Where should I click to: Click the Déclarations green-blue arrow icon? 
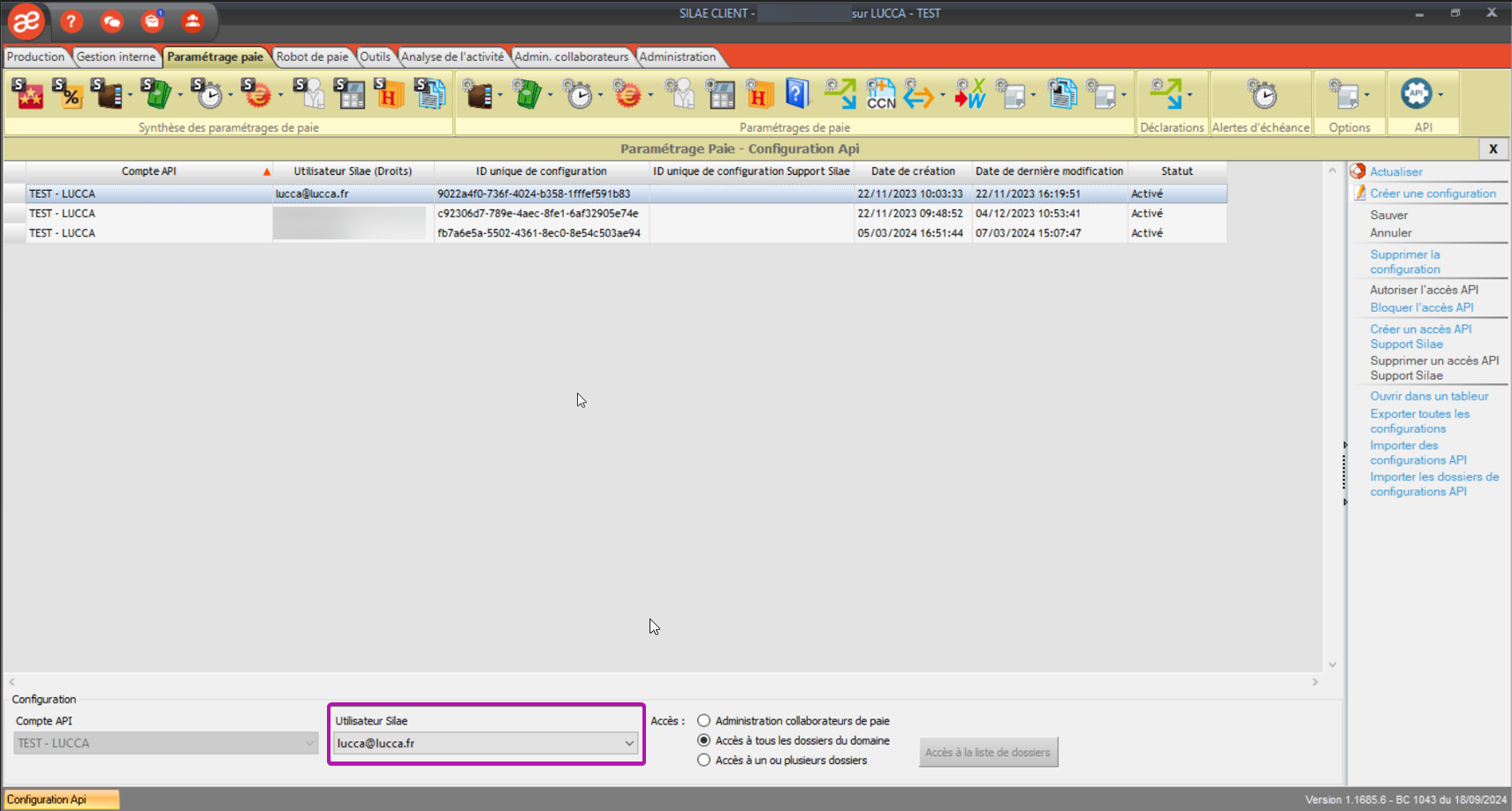(x=1166, y=94)
